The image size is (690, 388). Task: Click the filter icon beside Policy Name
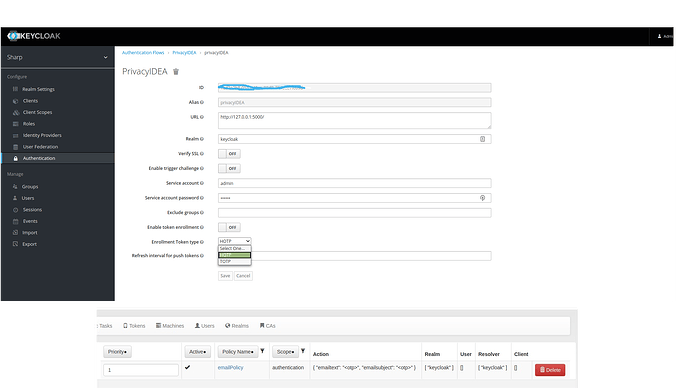[x=262, y=351]
